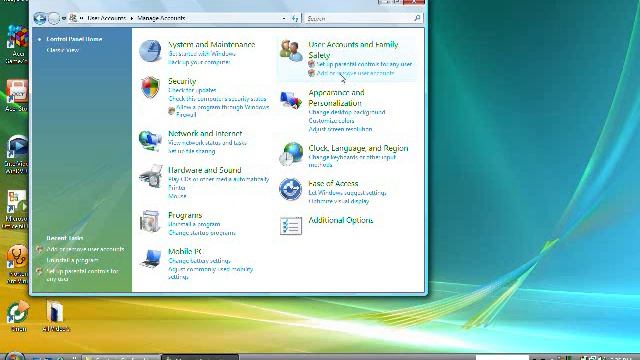Click the Mobile PC laptop icon
640x360 pixels.
tap(150, 258)
